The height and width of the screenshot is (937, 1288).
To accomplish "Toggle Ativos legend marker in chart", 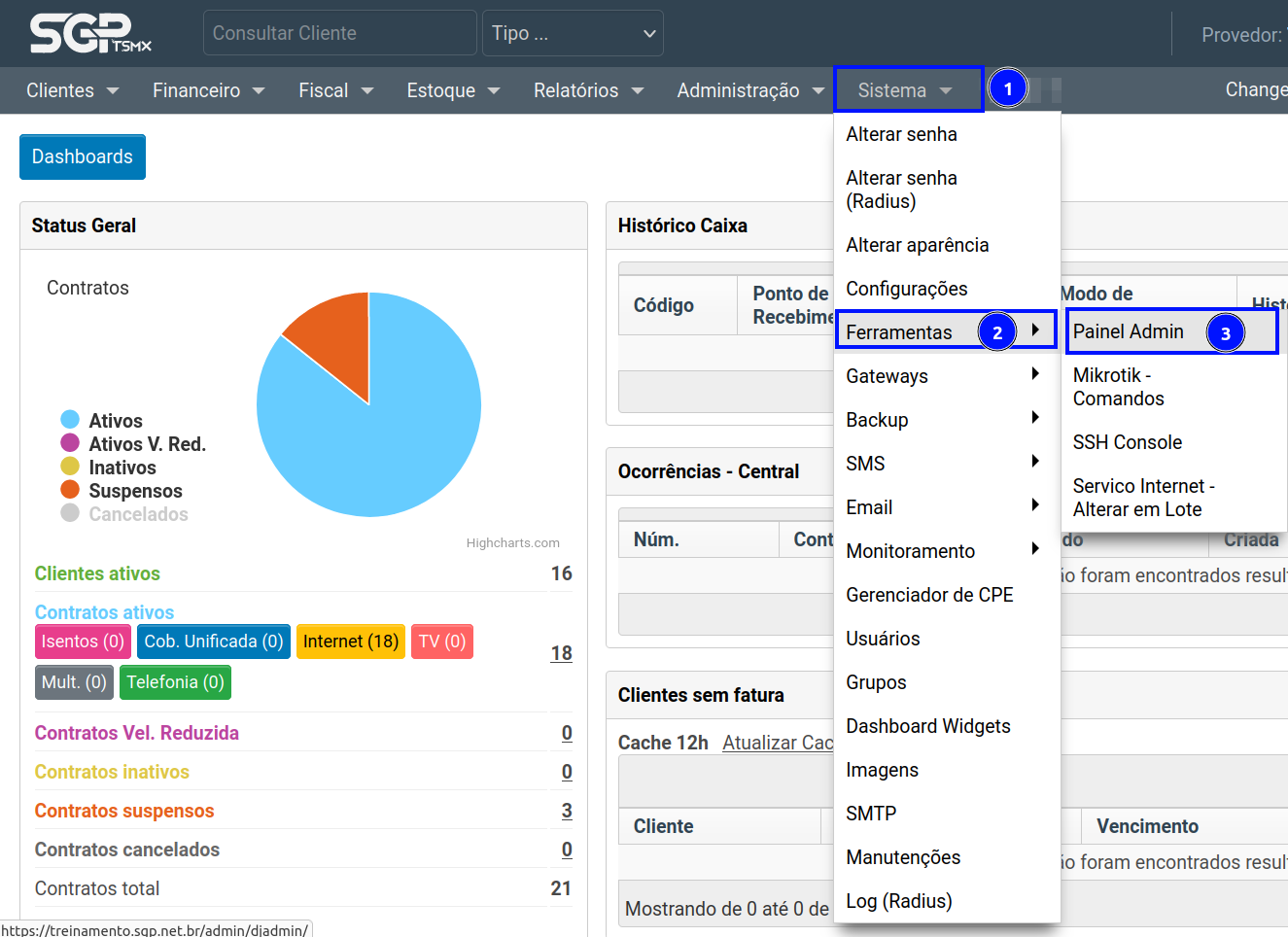I will point(70,420).
